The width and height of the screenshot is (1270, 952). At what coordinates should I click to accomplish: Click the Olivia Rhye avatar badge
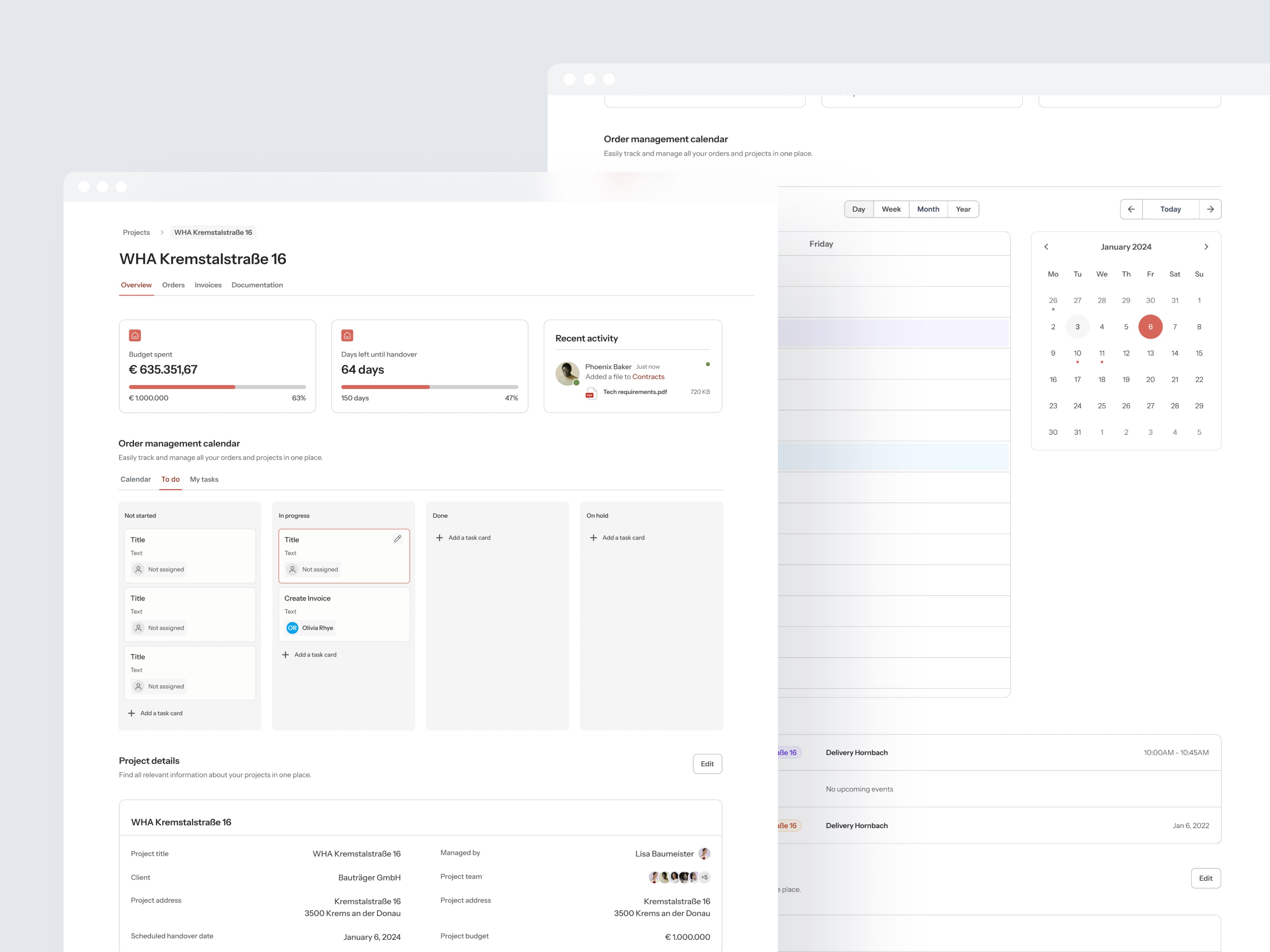[x=292, y=628]
